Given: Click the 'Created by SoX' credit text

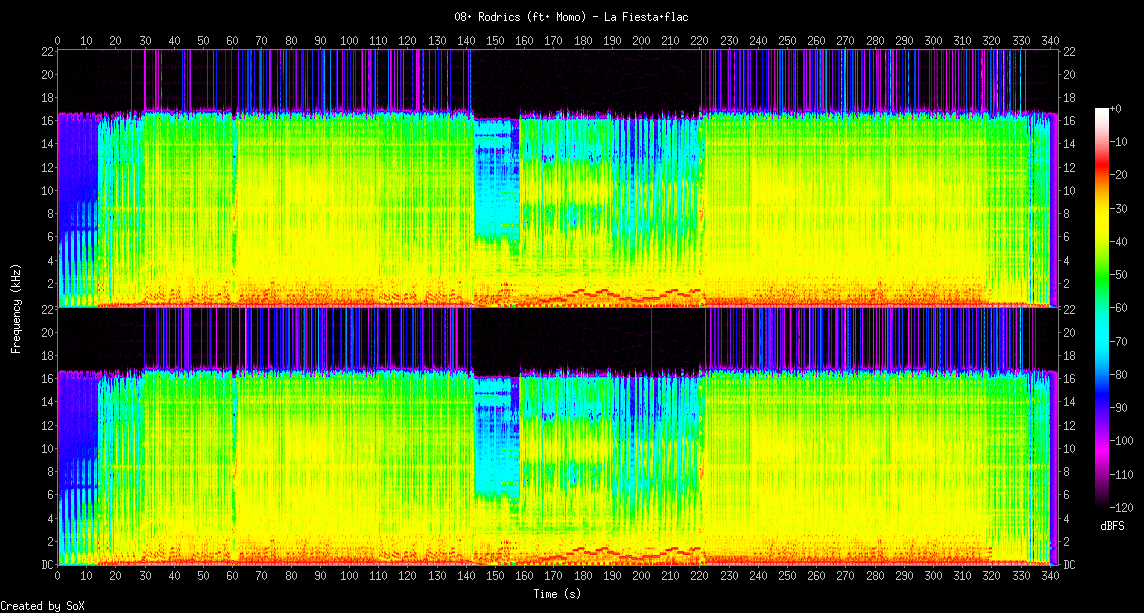Looking at the screenshot, I should [x=34, y=606].
